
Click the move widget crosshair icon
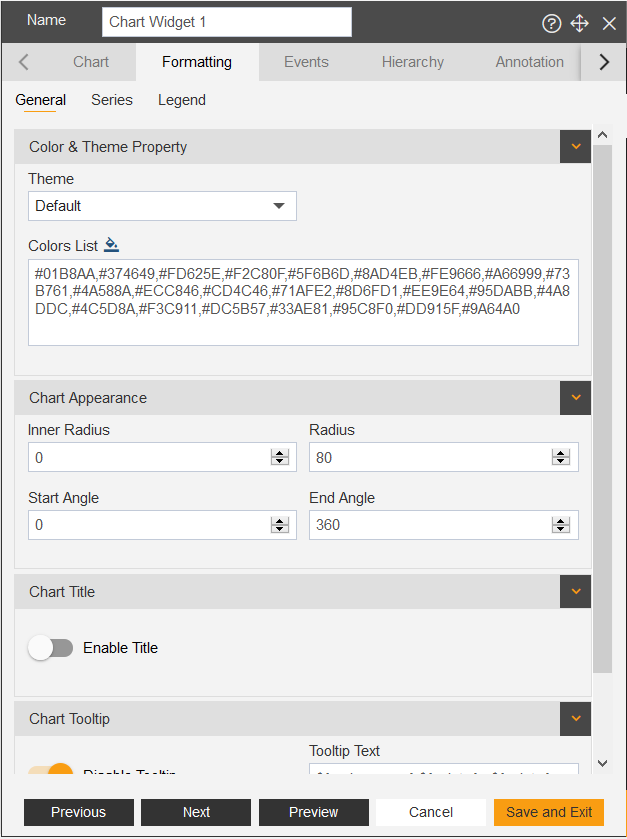(579, 23)
